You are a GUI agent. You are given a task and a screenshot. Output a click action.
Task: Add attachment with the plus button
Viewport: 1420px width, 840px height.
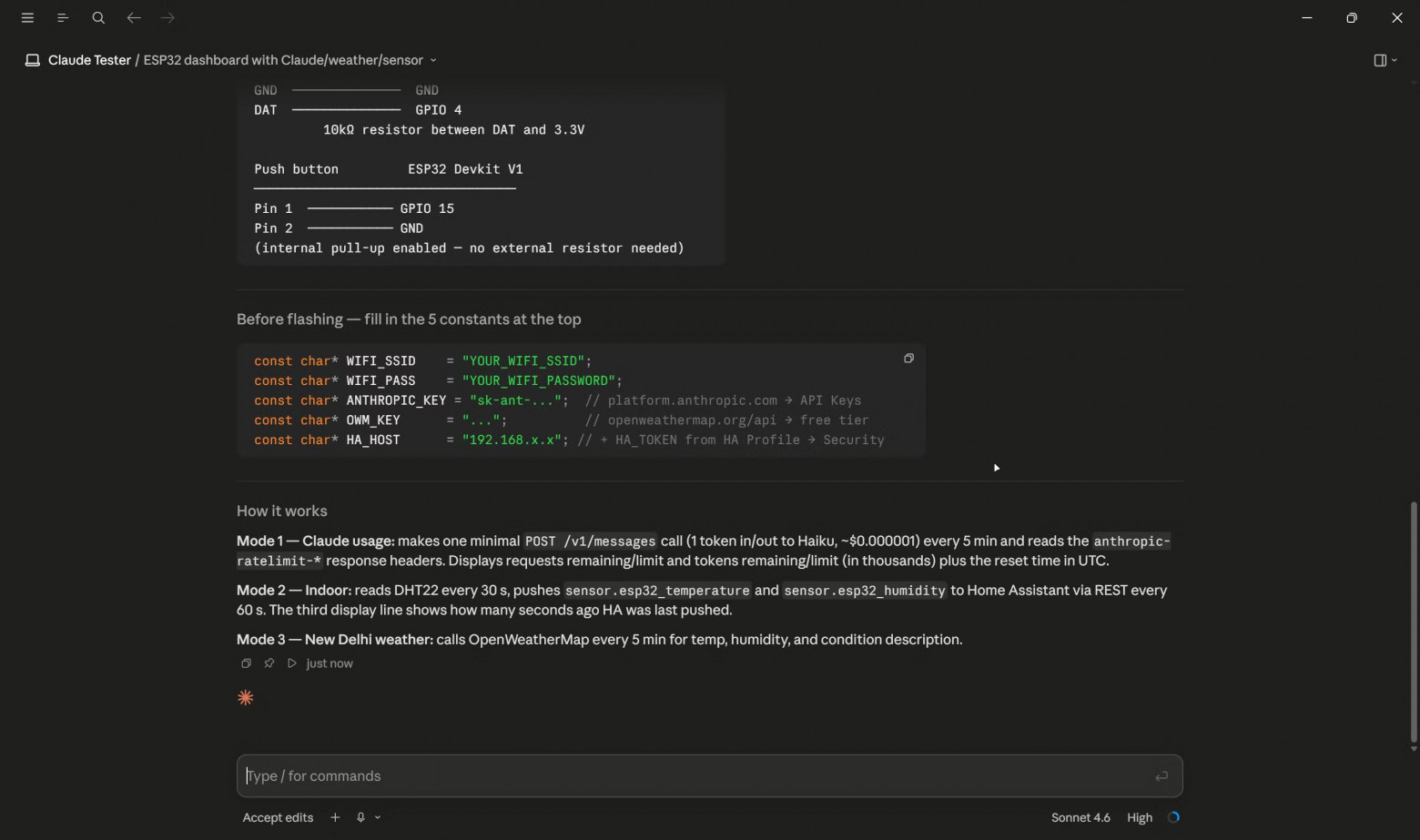pos(335,817)
